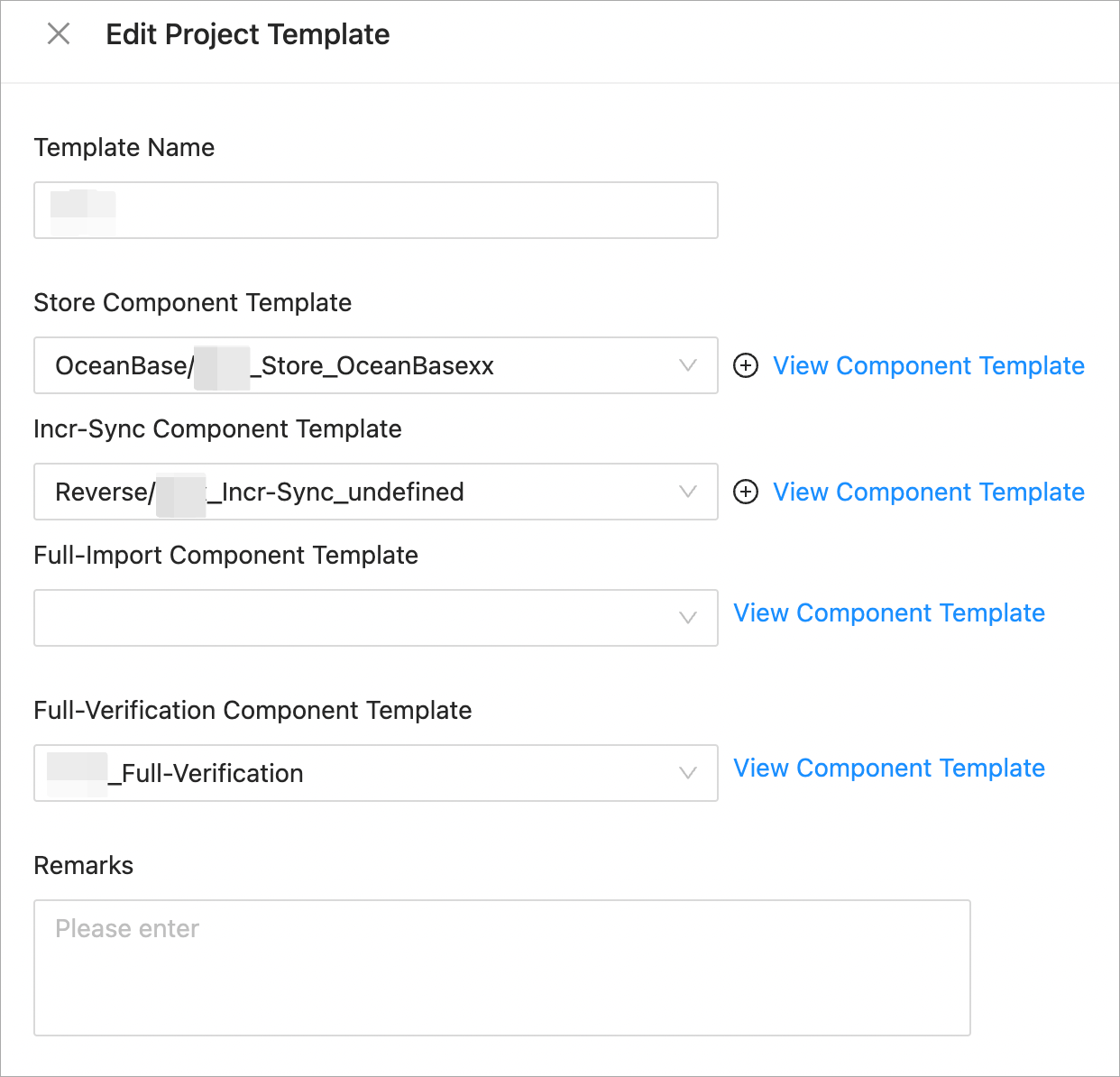View Component Template for the Full-Verification component
The width and height of the screenshot is (1120, 1077).
[888, 769]
